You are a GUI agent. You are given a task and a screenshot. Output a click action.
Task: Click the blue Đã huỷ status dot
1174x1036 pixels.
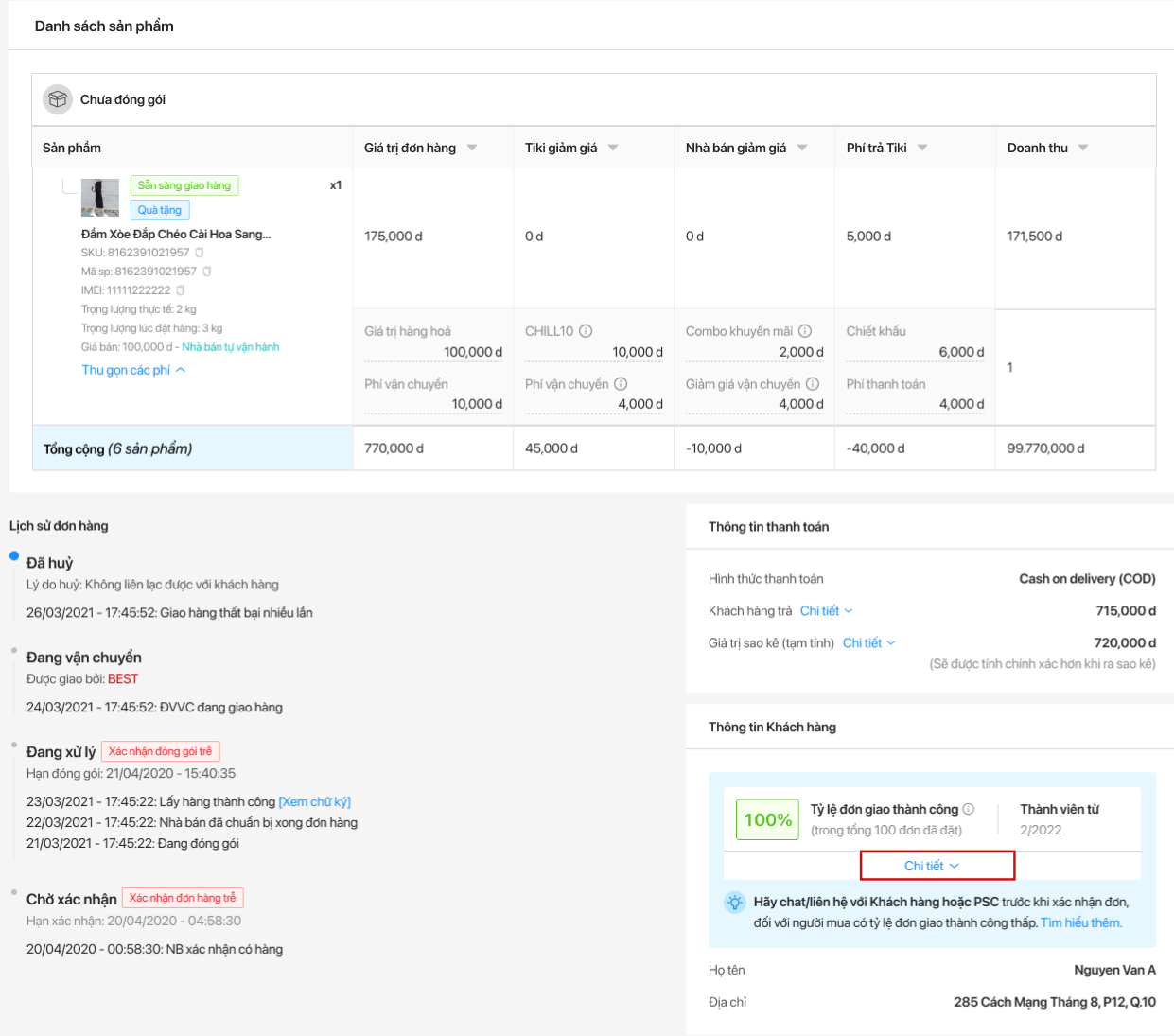(14, 555)
